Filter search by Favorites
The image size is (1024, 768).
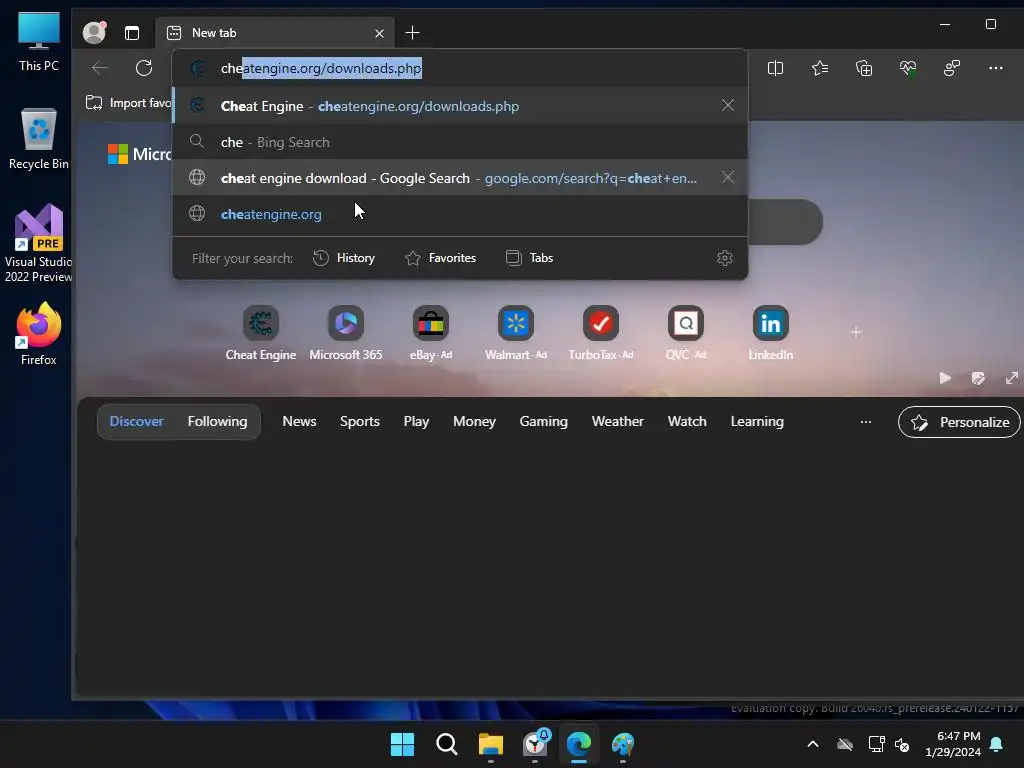coord(440,258)
